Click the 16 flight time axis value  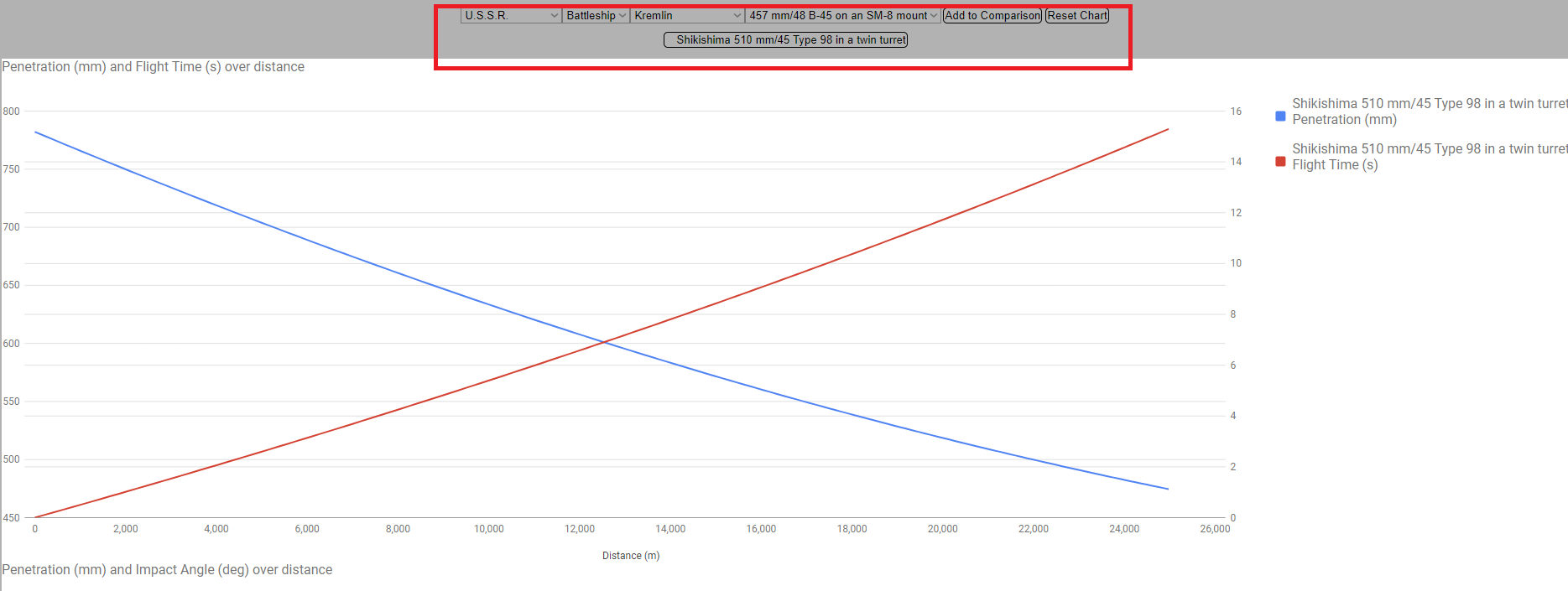point(1236,111)
